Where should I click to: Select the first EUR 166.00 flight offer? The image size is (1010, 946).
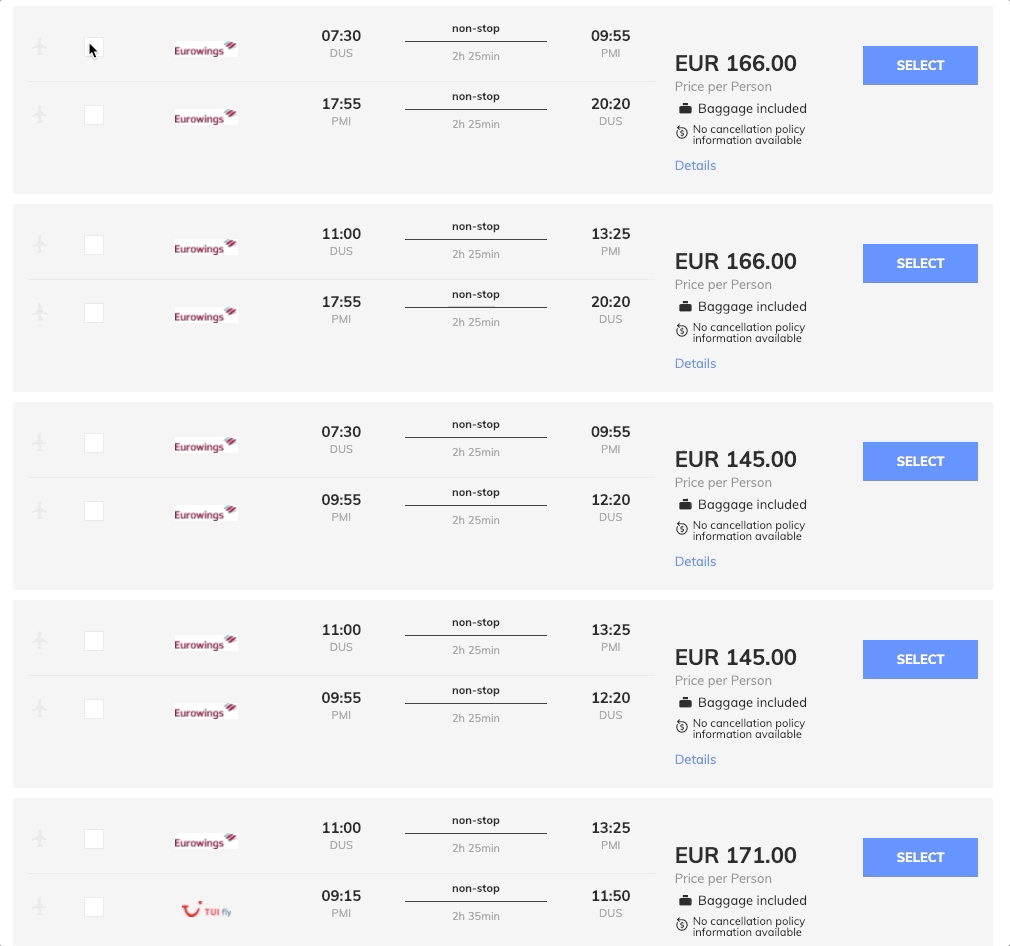coord(920,65)
